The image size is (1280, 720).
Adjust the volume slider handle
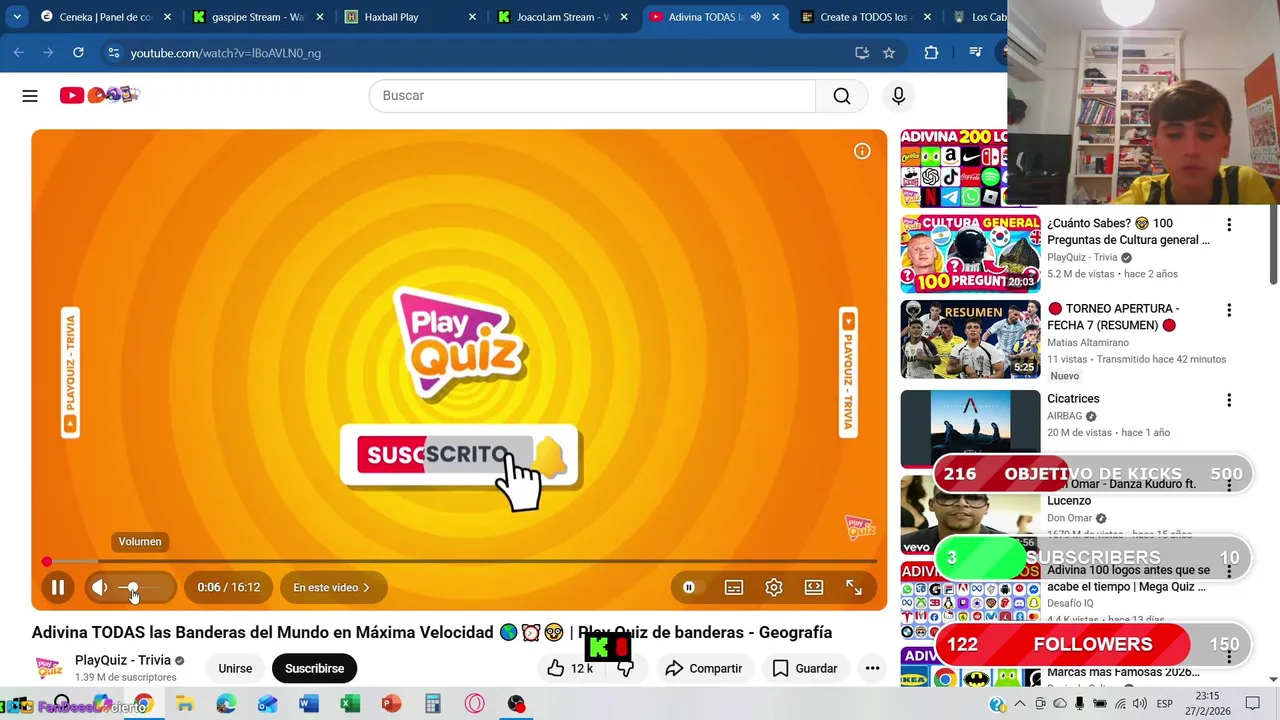(x=132, y=588)
